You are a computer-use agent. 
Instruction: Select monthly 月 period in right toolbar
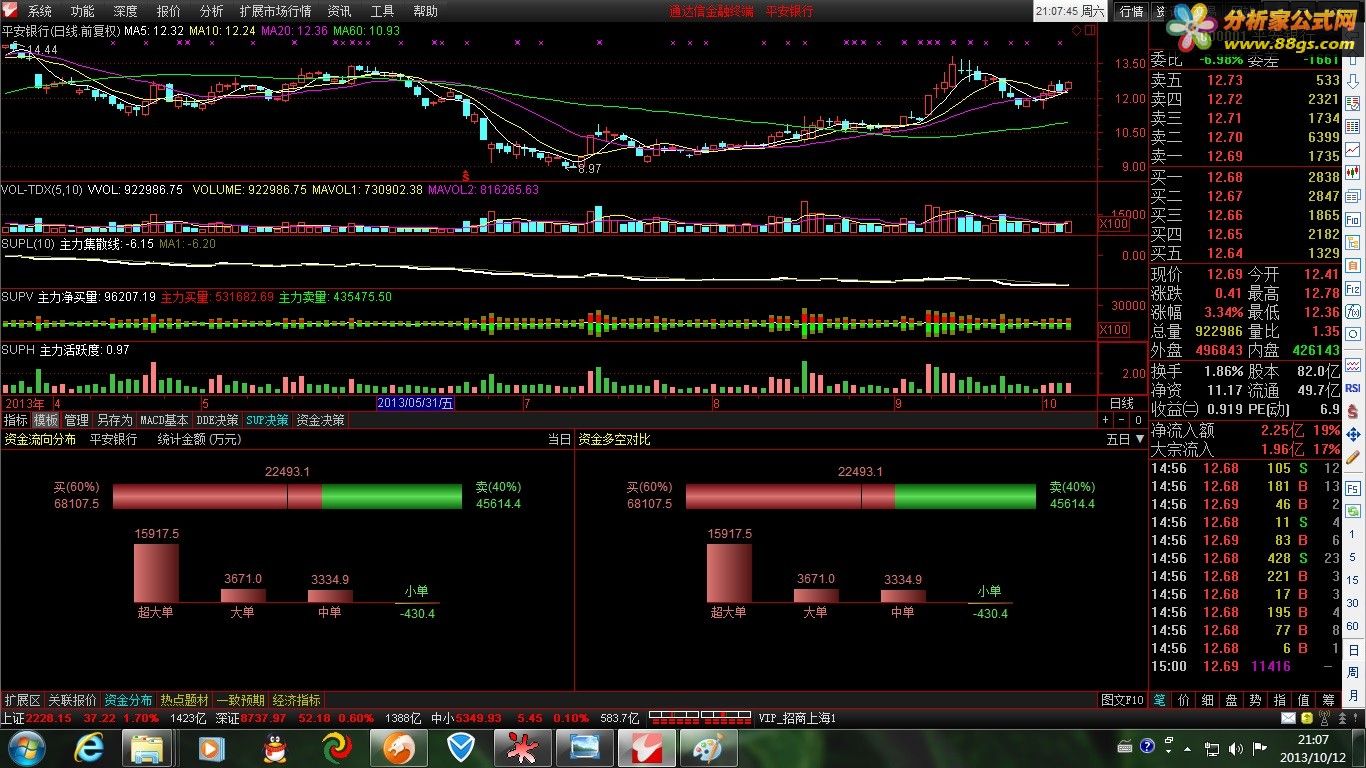[1352, 695]
